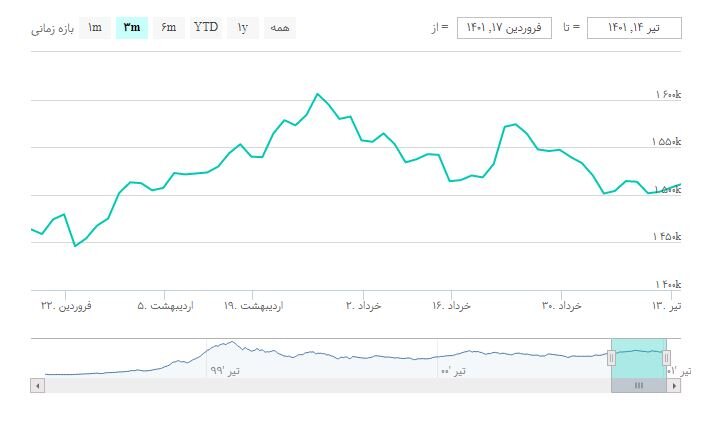Click the highest peak of the chart line
Screen dimensions: 707x426
[x=317, y=94]
